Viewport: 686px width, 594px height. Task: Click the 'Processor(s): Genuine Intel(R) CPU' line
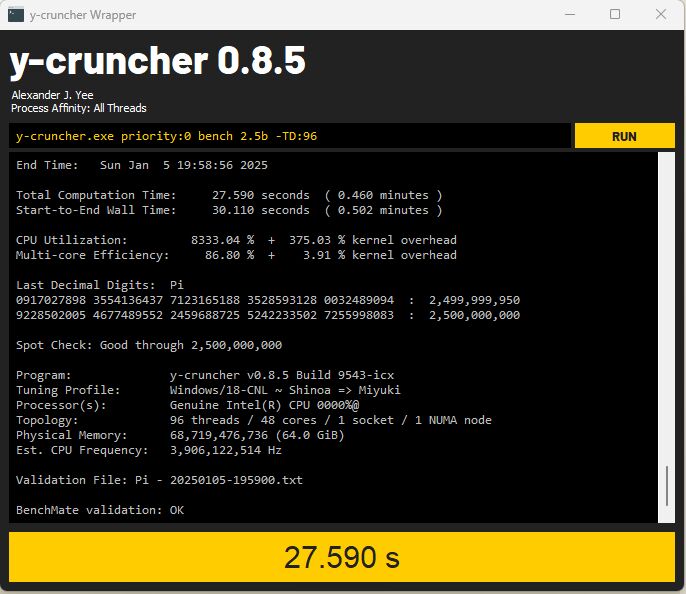pyautogui.click(x=187, y=405)
